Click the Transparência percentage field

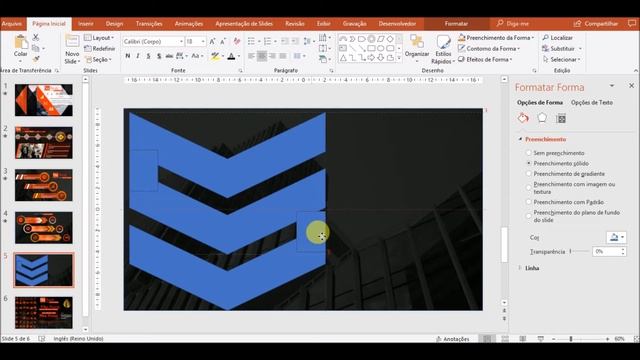607,251
